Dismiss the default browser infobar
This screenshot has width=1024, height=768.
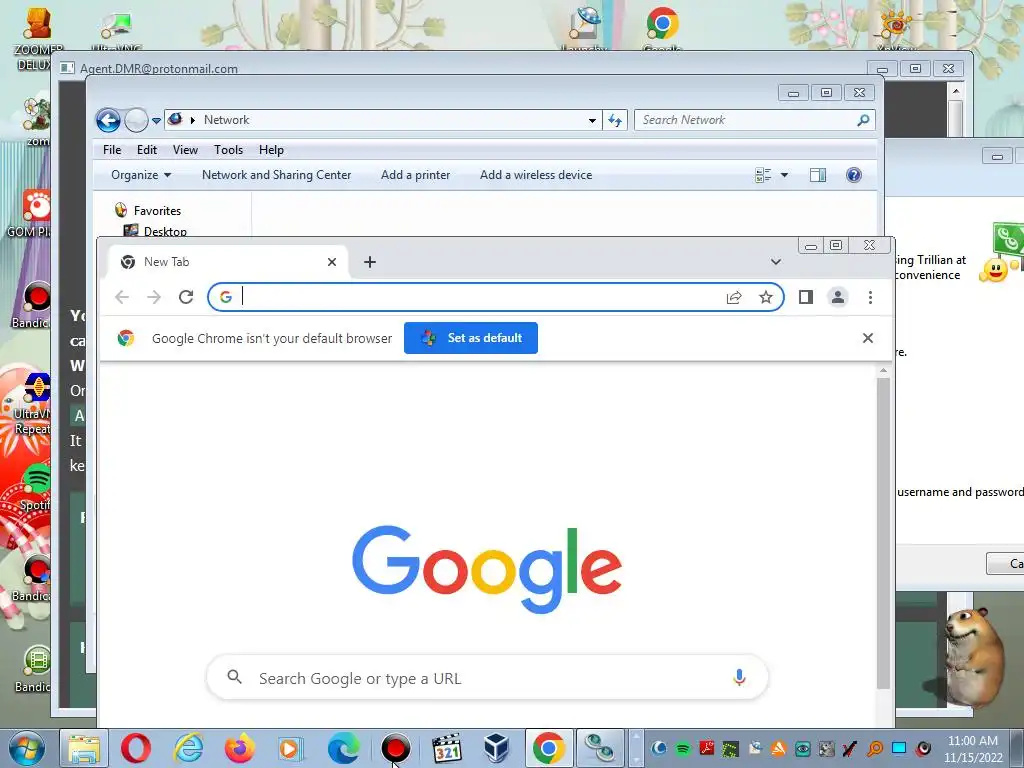(x=868, y=338)
